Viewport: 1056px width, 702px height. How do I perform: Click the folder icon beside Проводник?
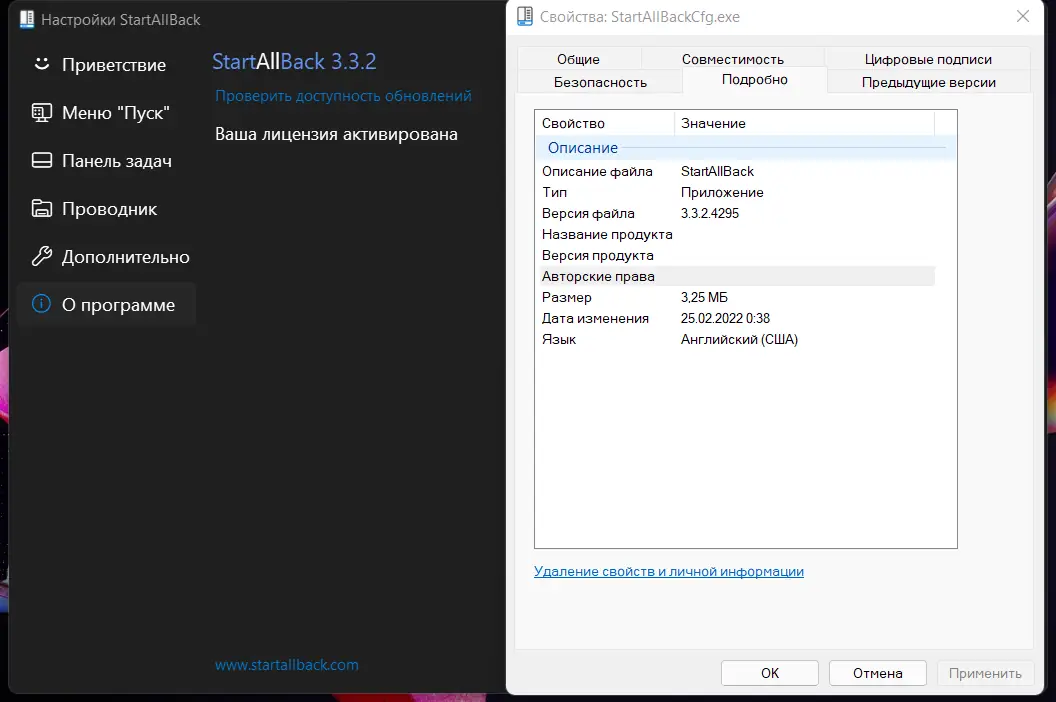(x=42, y=208)
